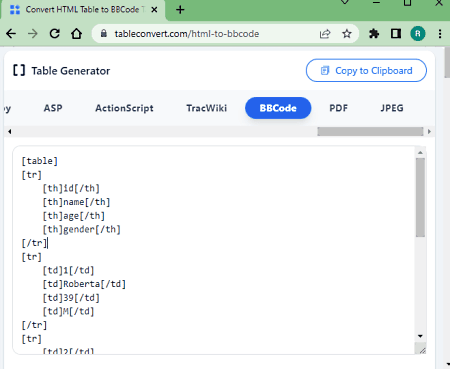Open the extensions puzzle icon
This screenshot has width=450, height=369.
coord(374,34)
